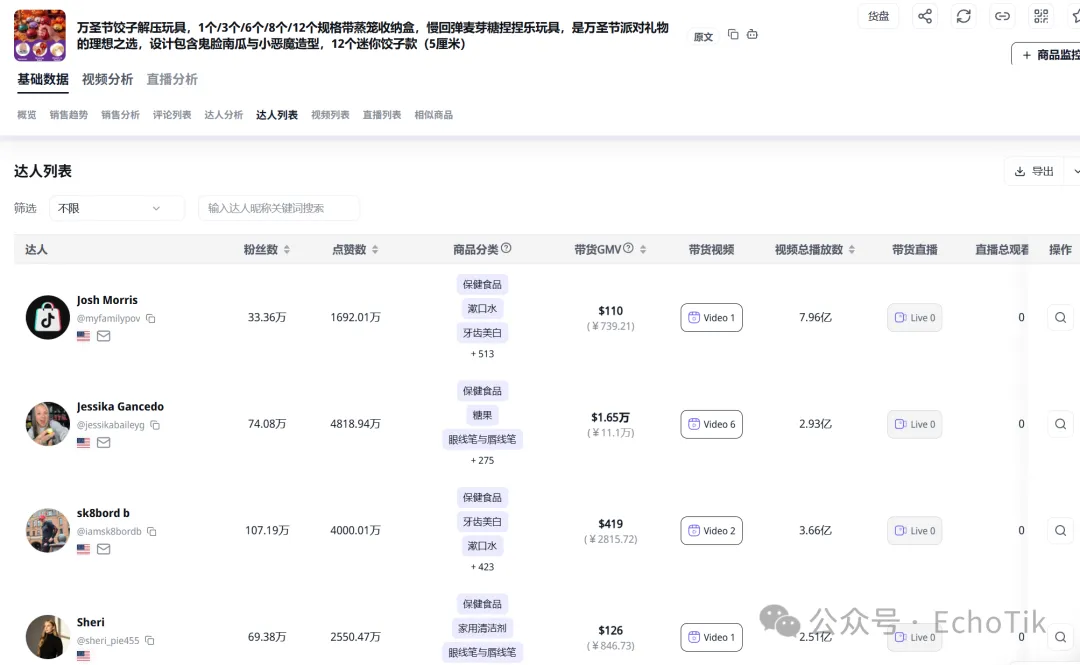The height and width of the screenshot is (665, 1080).
Task: Open Video 1 for Josh Morris
Action: (x=712, y=318)
